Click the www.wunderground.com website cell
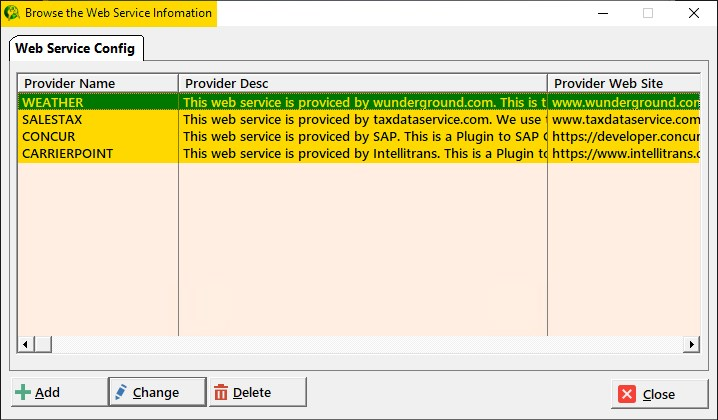The image size is (718, 420). coord(624,102)
